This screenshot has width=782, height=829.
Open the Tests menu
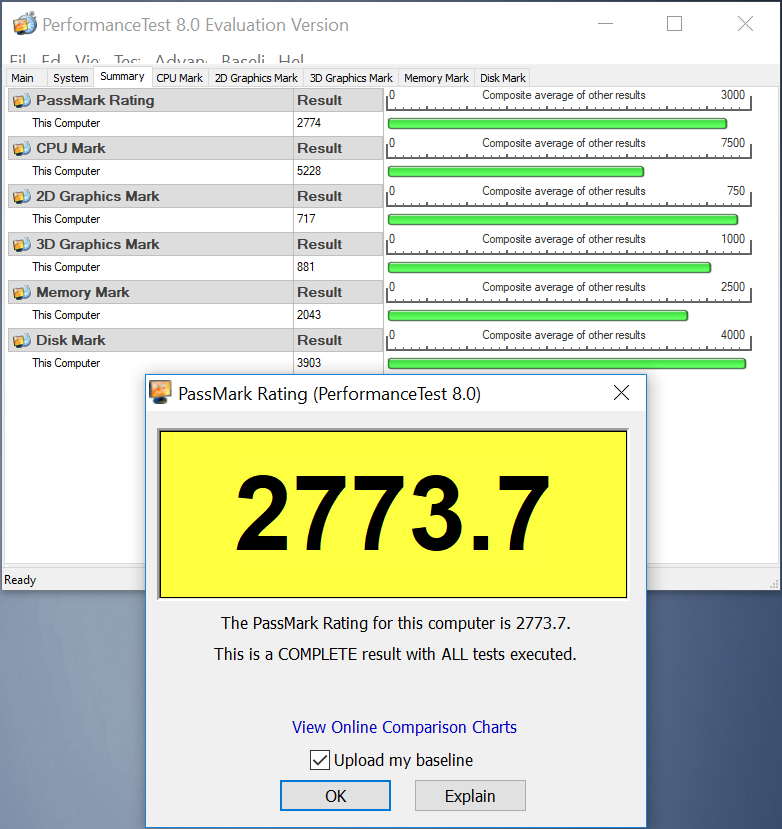(127, 59)
